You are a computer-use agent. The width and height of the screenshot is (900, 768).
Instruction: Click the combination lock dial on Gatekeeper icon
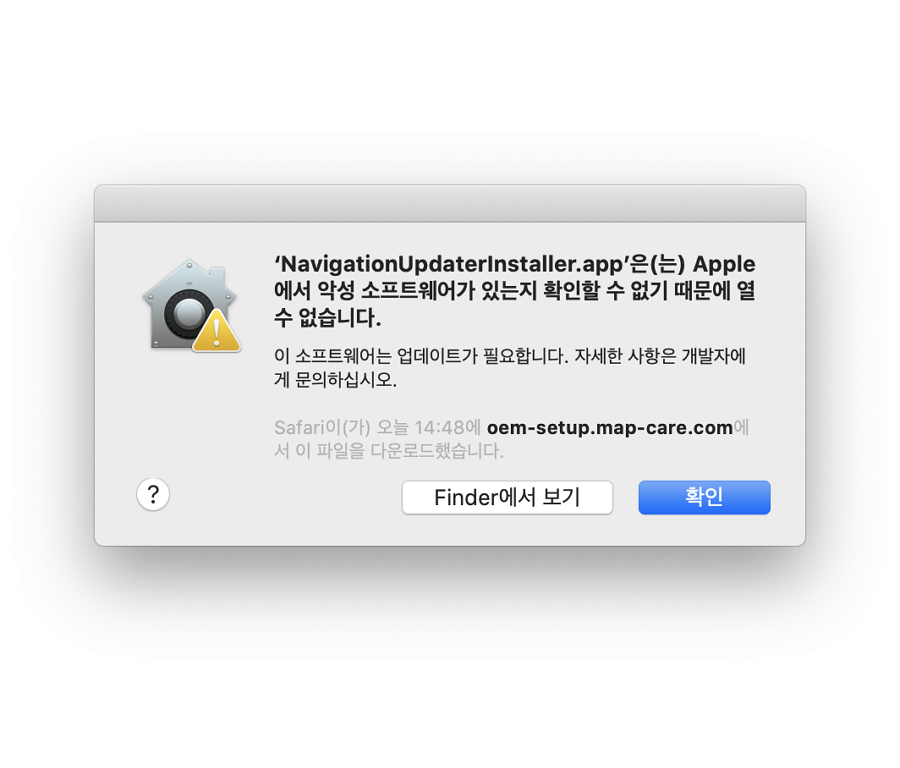click(x=186, y=313)
